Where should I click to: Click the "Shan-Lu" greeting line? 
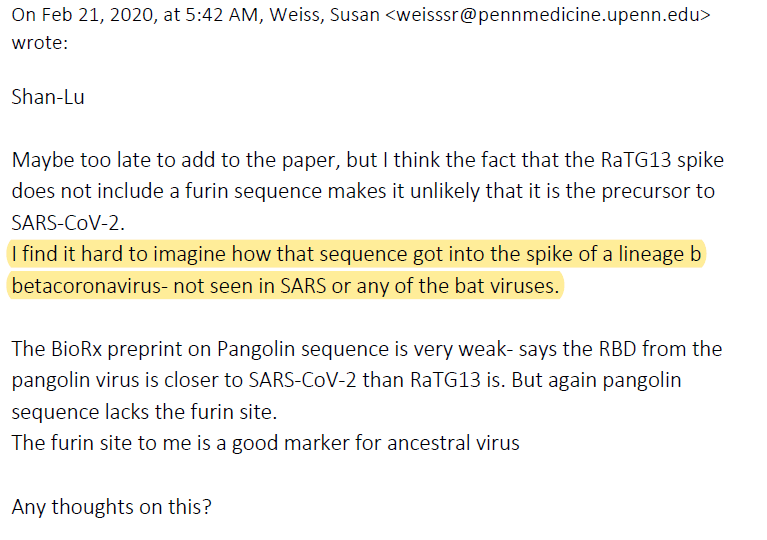[x=46, y=98]
